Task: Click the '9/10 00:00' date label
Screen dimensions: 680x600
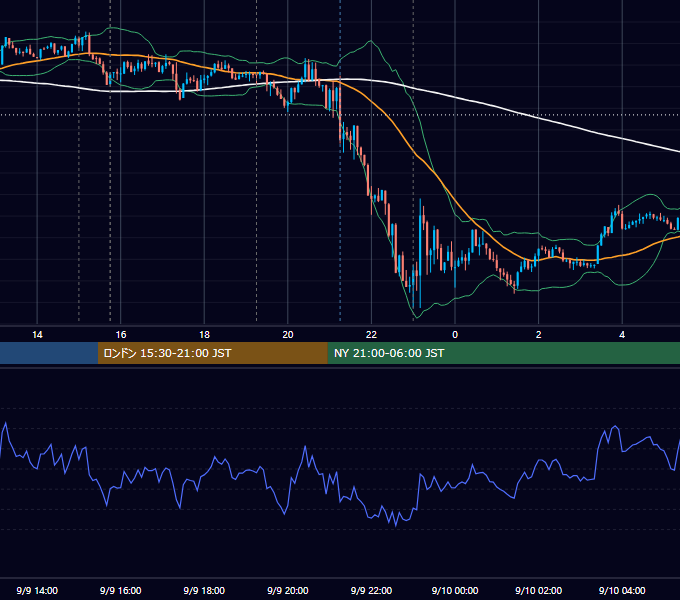Action: pyautogui.click(x=455, y=590)
